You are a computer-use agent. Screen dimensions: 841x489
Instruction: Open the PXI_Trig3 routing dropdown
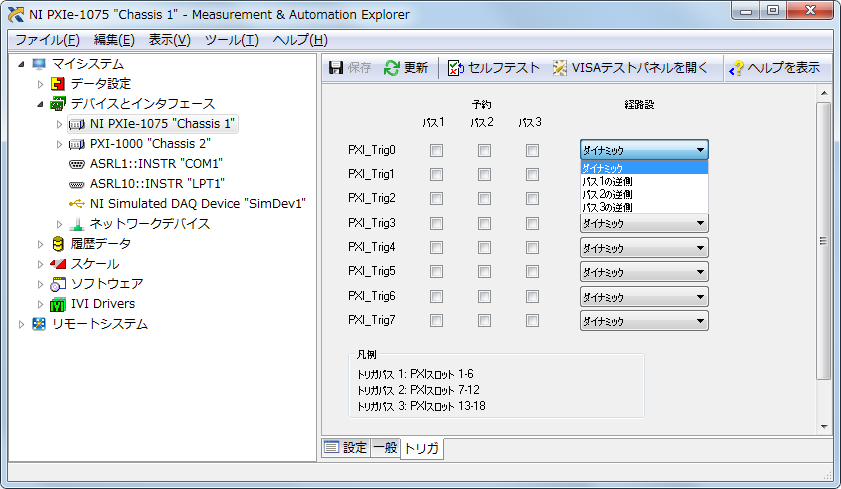644,223
